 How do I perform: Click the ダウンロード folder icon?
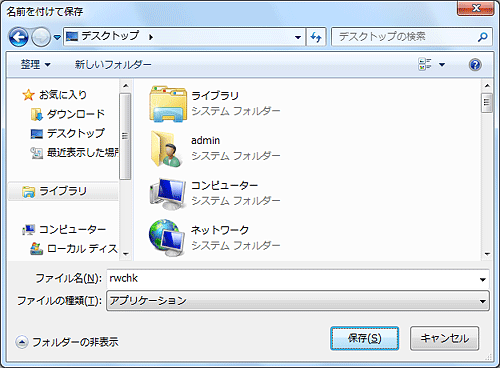(36, 114)
